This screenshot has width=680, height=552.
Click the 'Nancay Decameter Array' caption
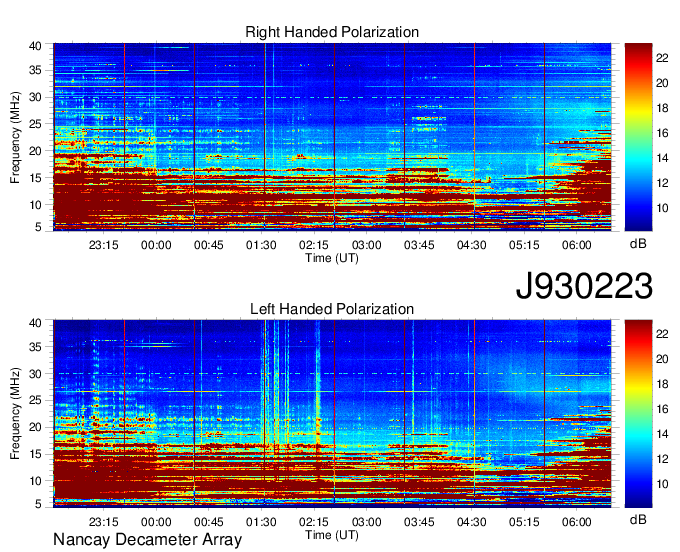[x=147, y=540]
